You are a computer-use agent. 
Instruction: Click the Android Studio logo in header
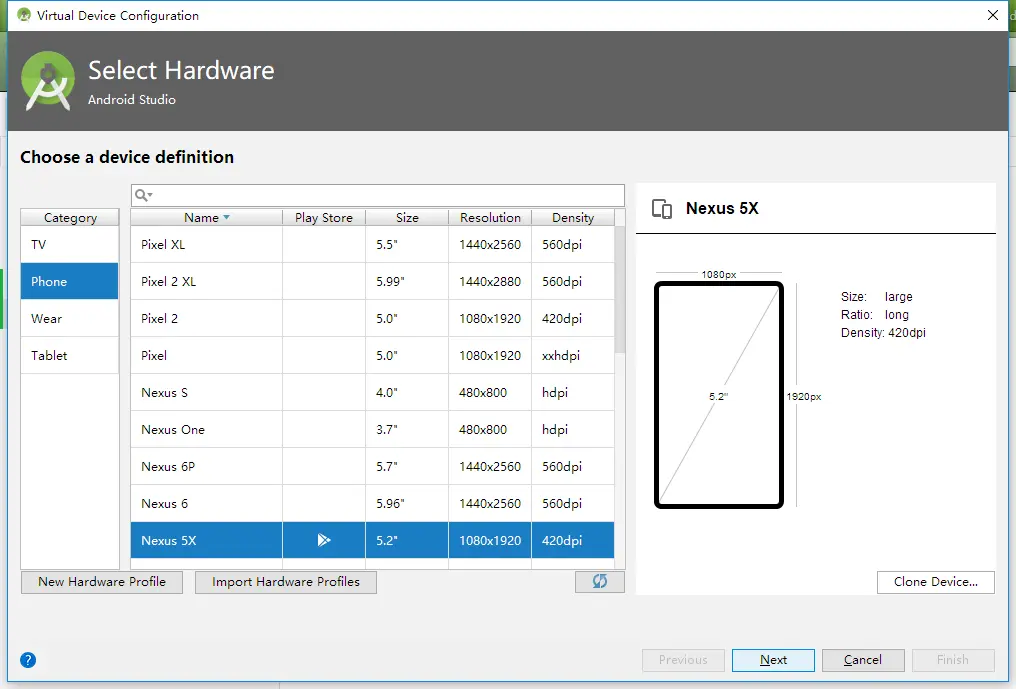pyautogui.click(x=48, y=81)
